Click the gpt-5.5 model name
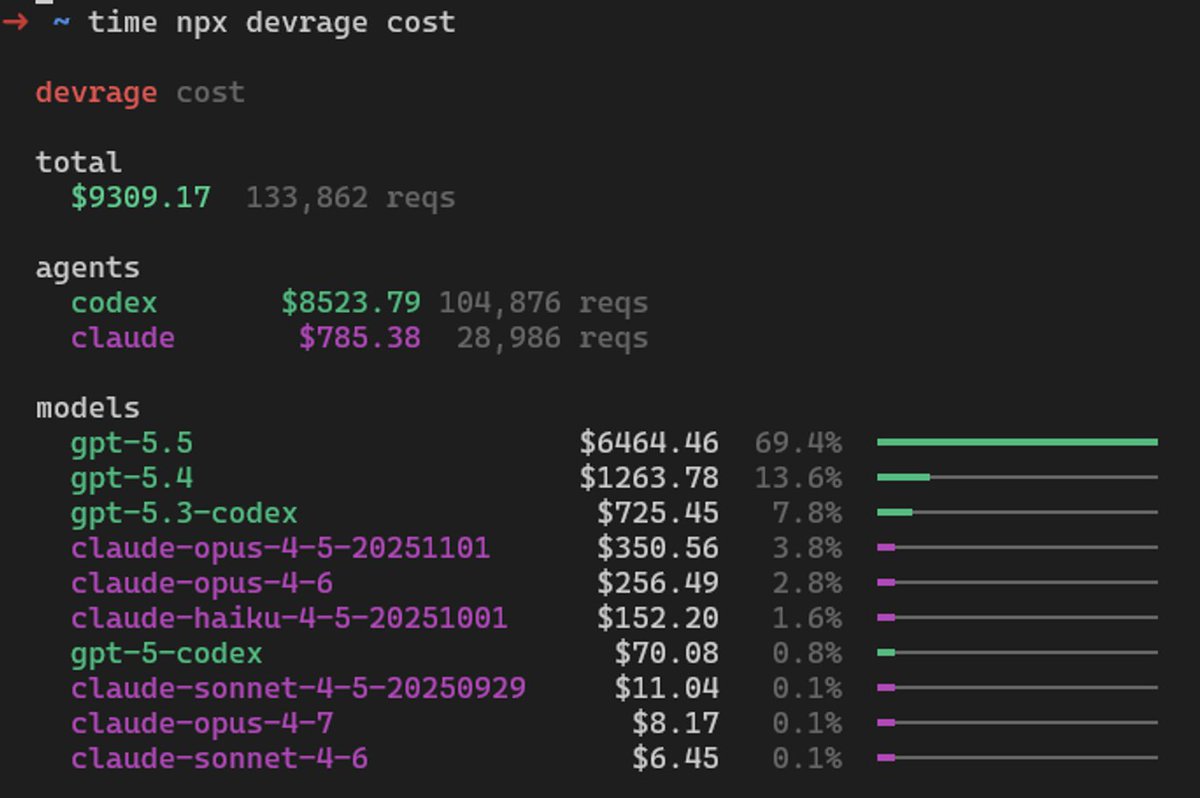1200x798 pixels. pyautogui.click(x=132, y=443)
